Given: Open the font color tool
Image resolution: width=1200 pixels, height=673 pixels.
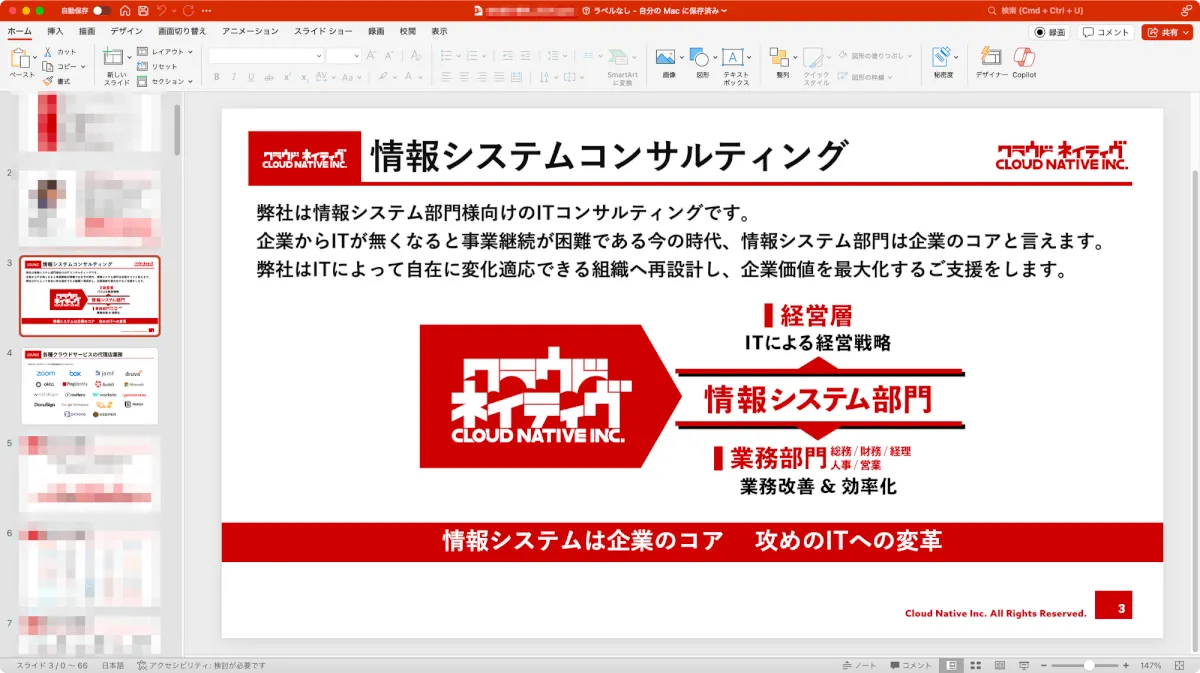Looking at the screenshot, I should [410, 76].
